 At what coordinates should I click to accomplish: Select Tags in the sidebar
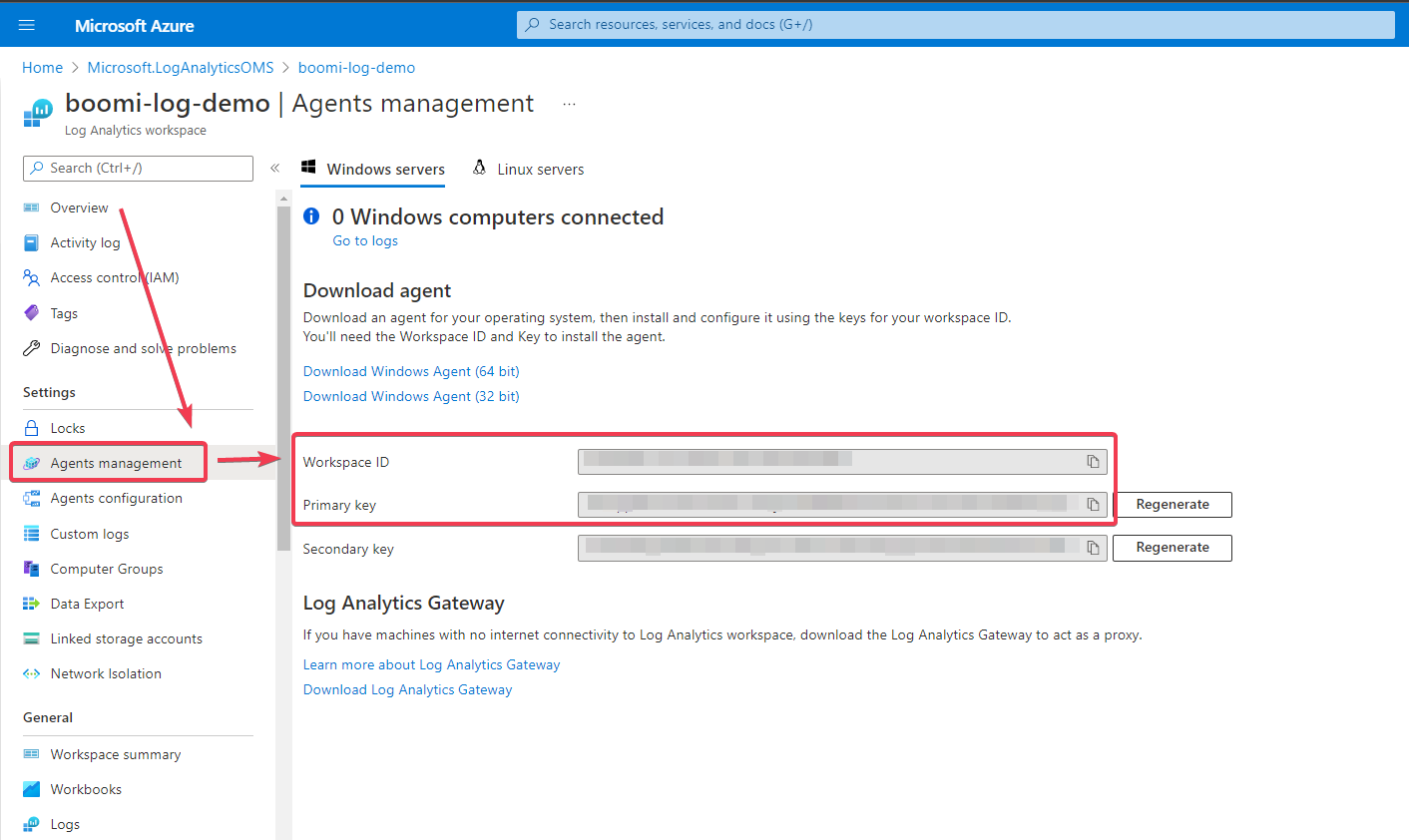[x=62, y=312]
